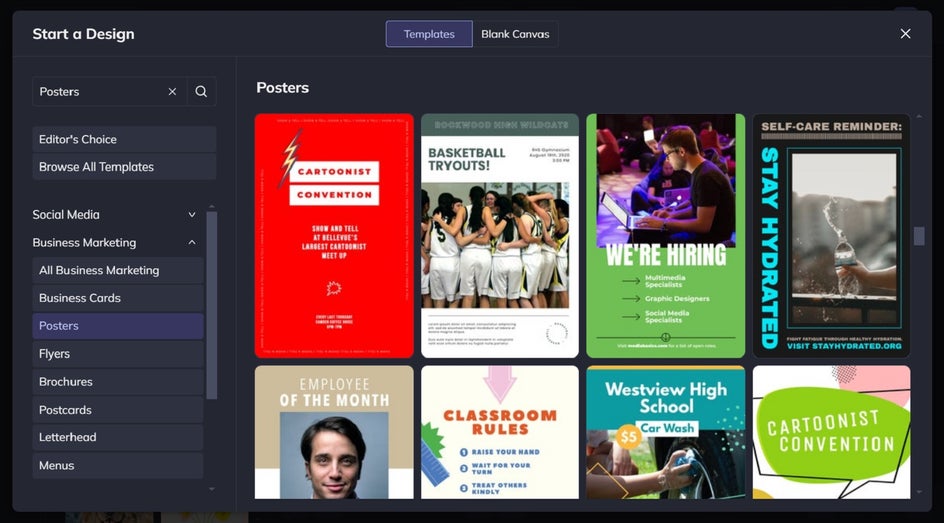
Task: Choose the Classroom Rules poster template
Action: (x=500, y=432)
